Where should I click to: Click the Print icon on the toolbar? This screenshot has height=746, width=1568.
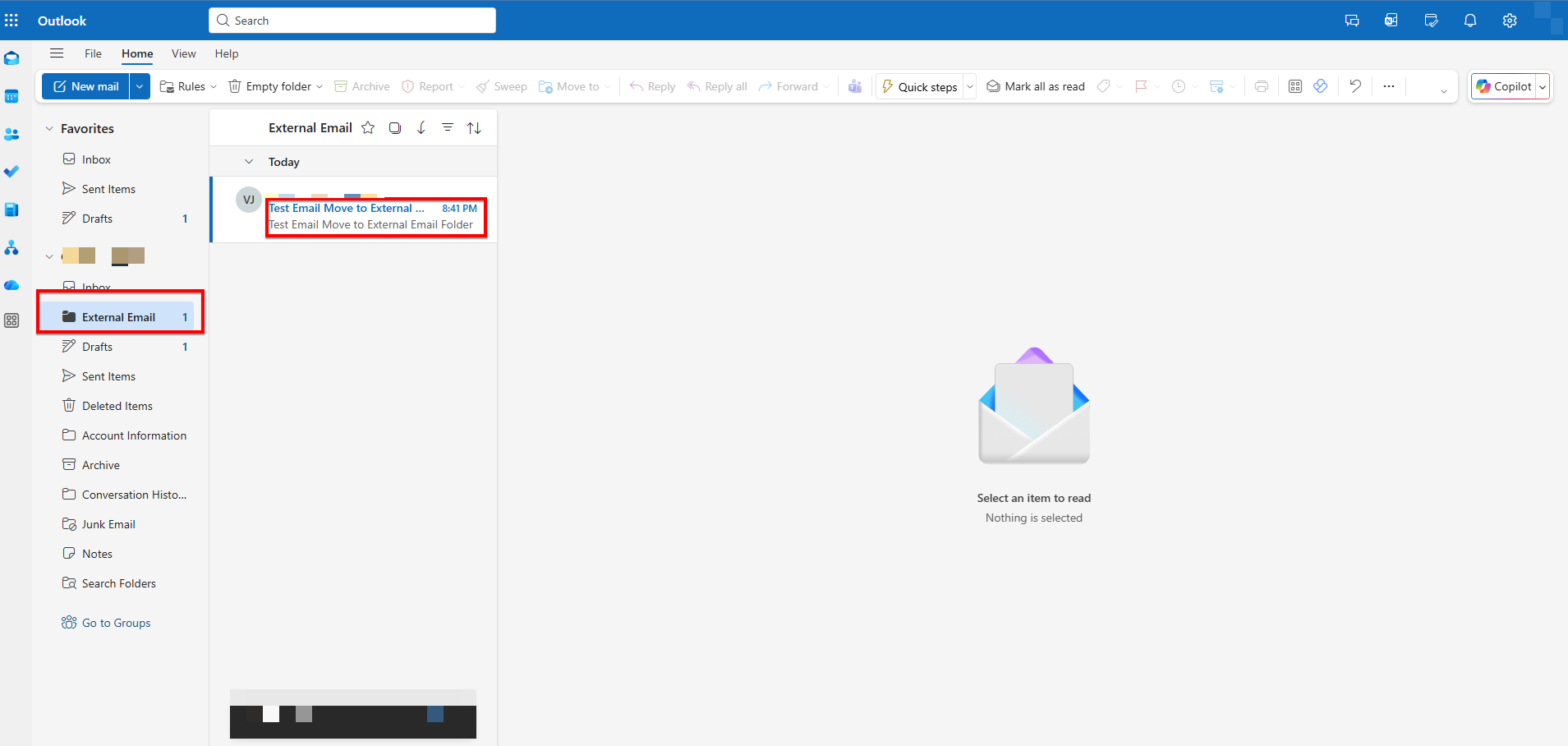click(x=1262, y=85)
